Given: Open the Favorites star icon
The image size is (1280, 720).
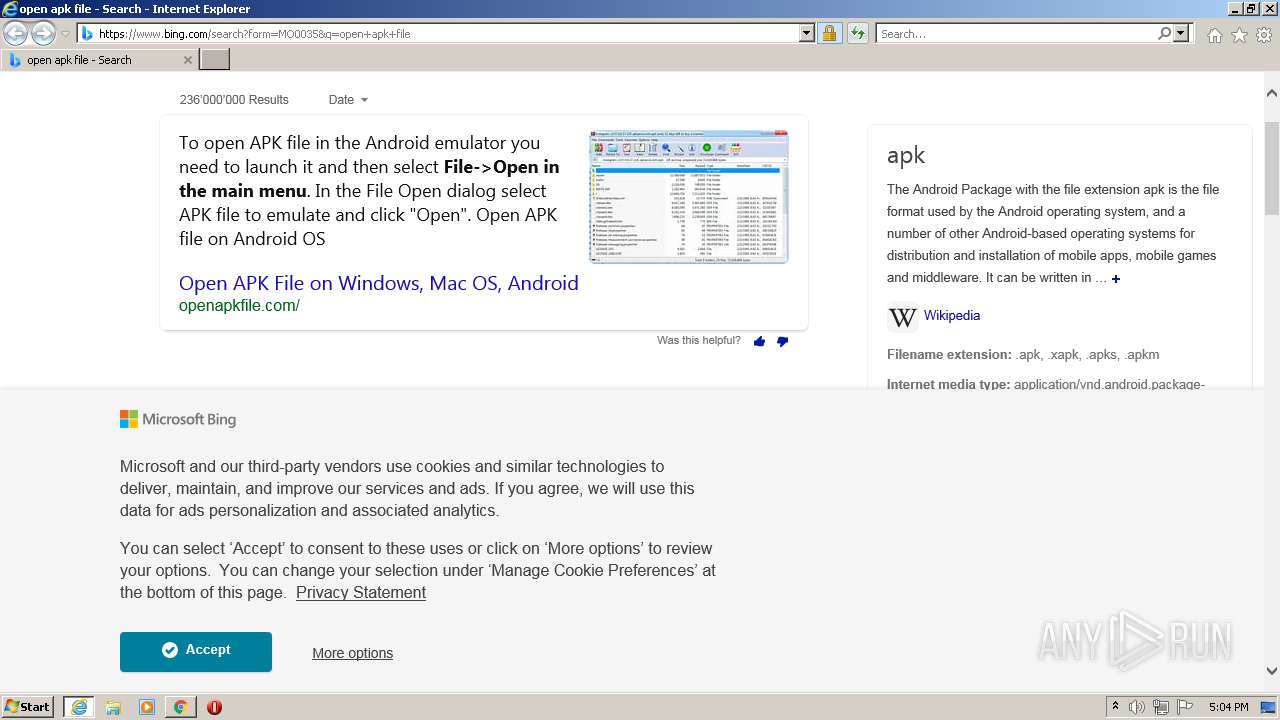Looking at the screenshot, I should 1239,35.
